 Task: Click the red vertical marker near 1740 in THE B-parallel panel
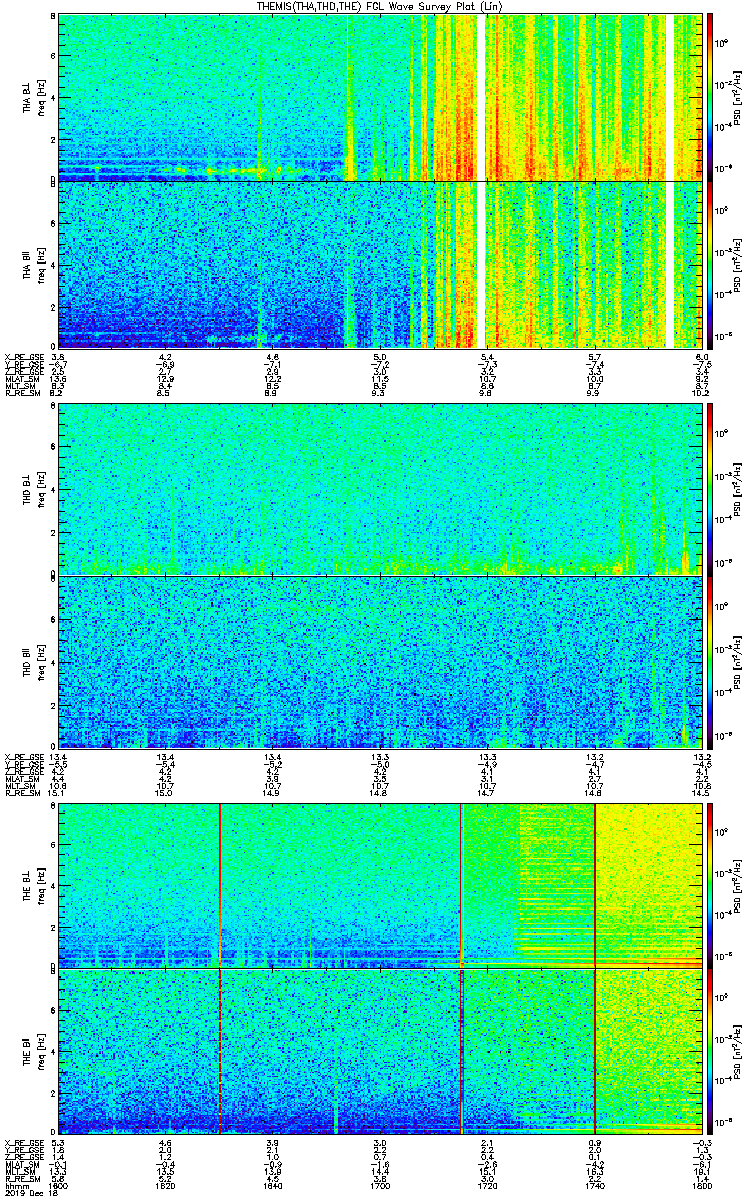point(594,1050)
